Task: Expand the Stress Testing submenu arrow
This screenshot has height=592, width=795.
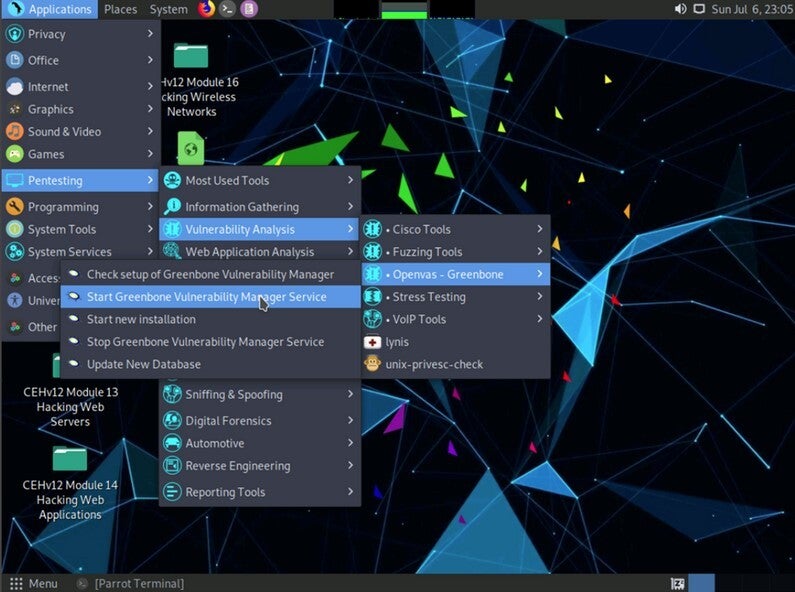Action: coord(540,297)
